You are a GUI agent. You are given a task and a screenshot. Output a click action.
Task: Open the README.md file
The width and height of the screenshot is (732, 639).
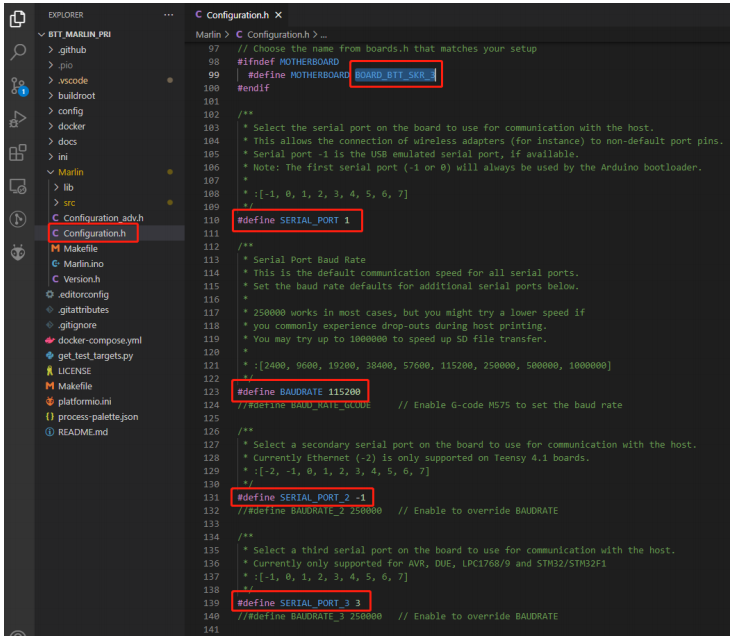[x=83, y=432]
